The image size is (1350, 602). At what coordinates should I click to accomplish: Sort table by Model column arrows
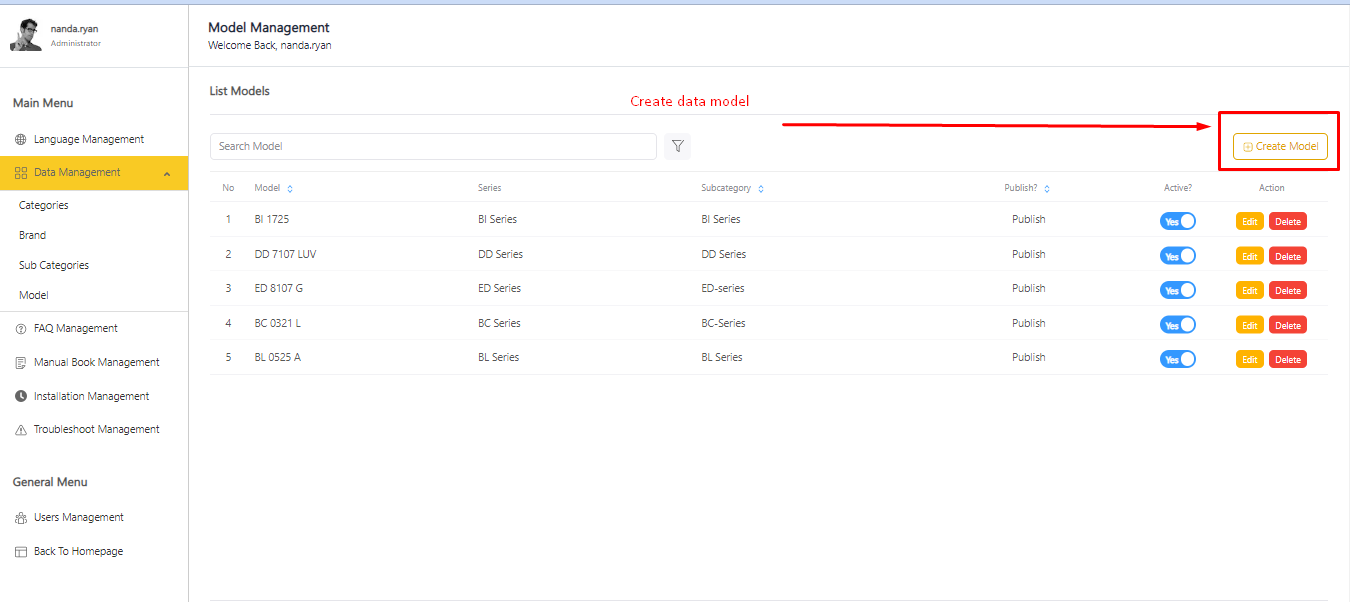tap(290, 189)
